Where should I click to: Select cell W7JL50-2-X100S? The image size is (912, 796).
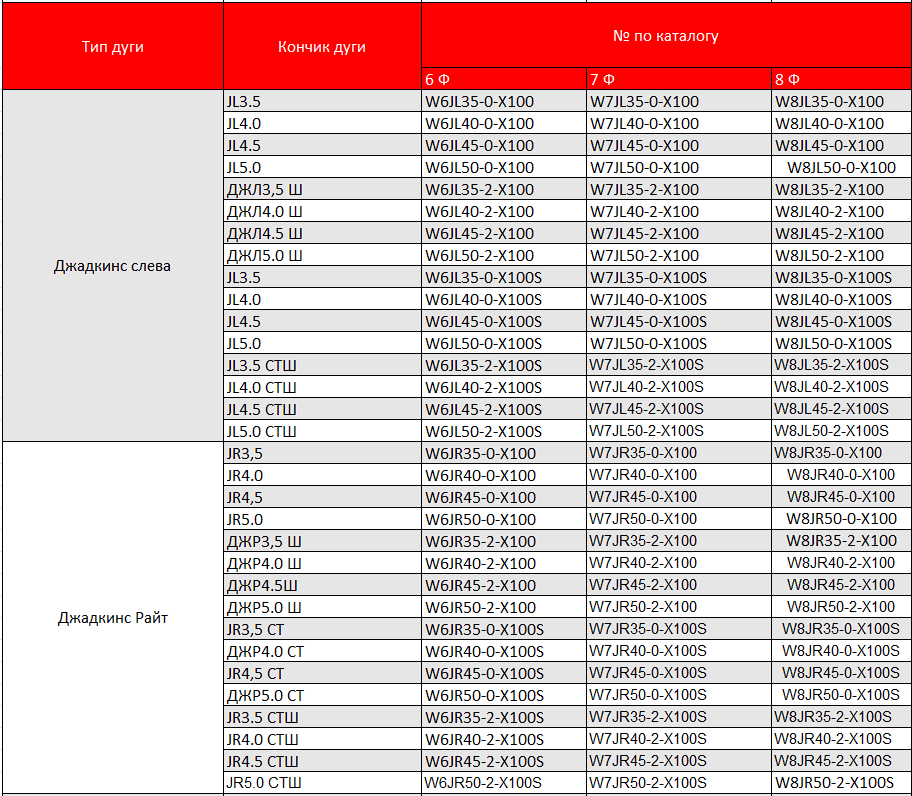click(647, 431)
